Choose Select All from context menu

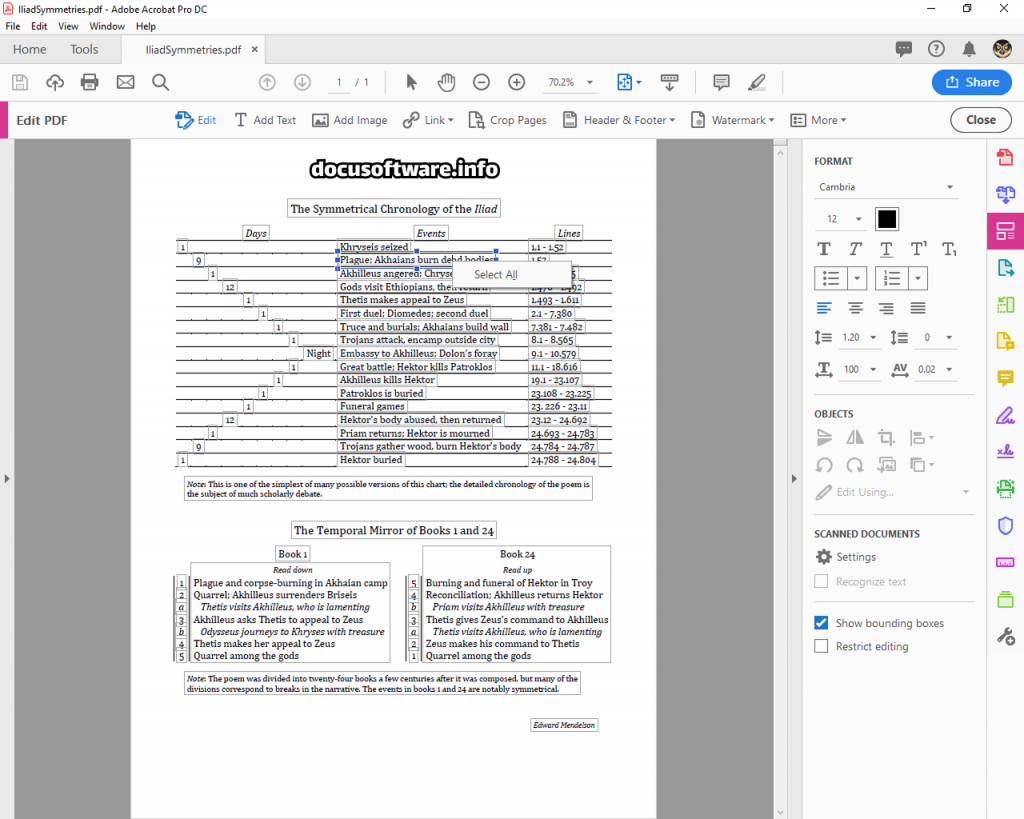pyautogui.click(x=495, y=275)
